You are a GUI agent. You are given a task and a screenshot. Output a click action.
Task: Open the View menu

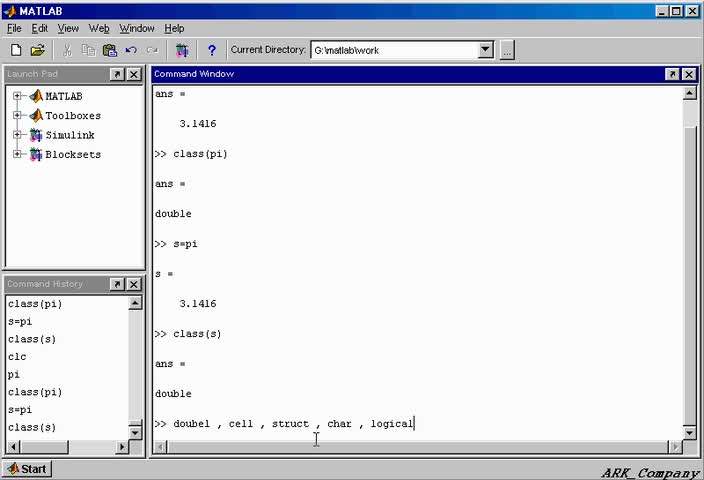click(x=68, y=29)
